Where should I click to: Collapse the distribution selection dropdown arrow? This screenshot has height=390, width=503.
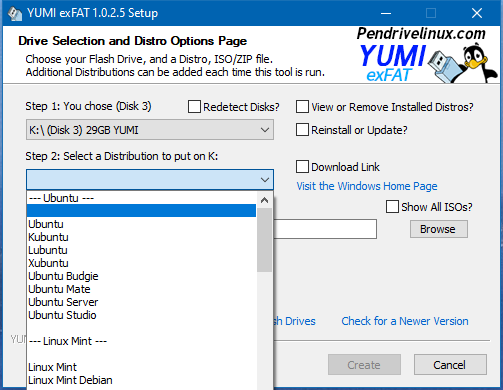click(x=265, y=180)
